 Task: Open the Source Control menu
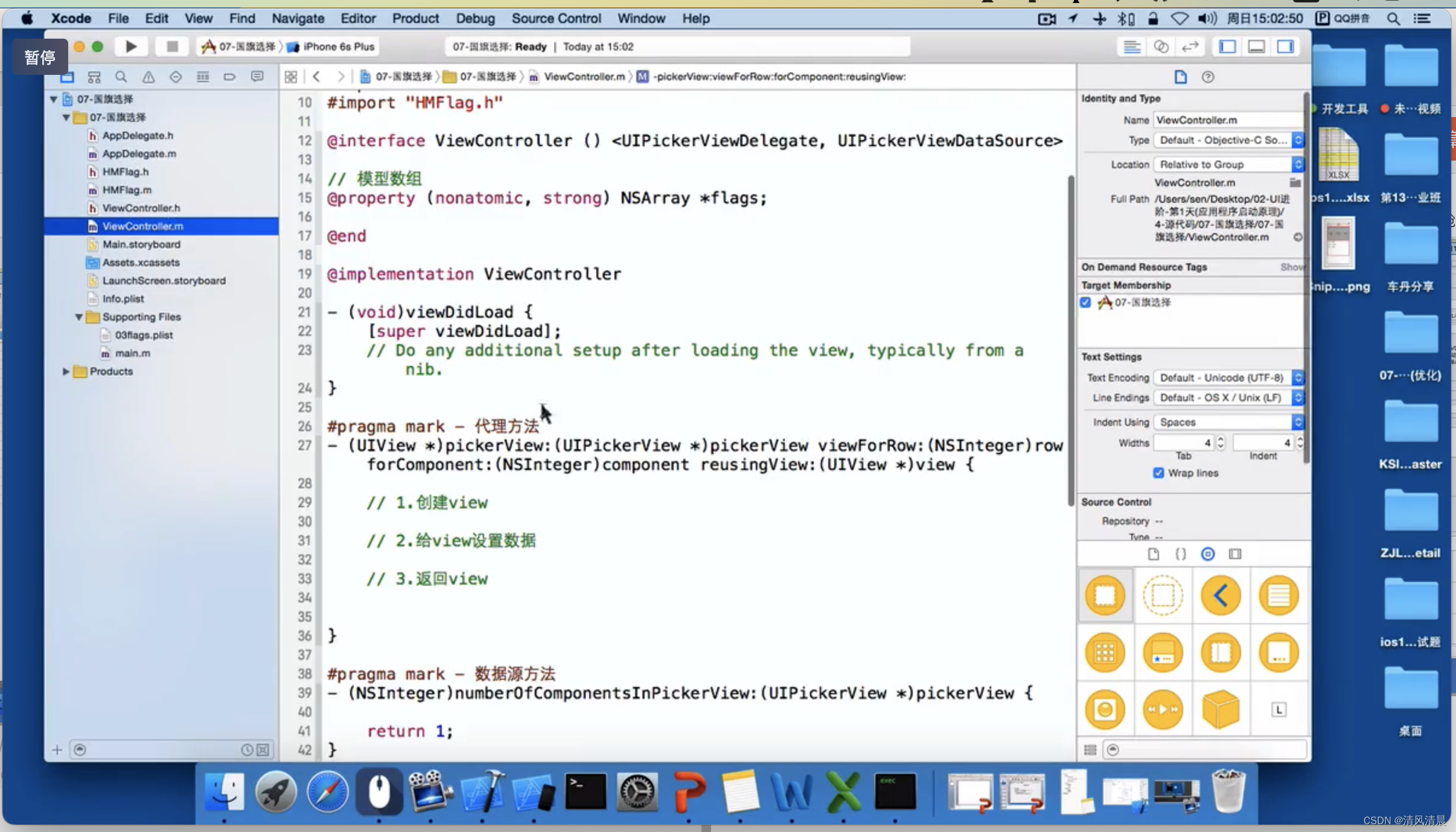[556, 18]
